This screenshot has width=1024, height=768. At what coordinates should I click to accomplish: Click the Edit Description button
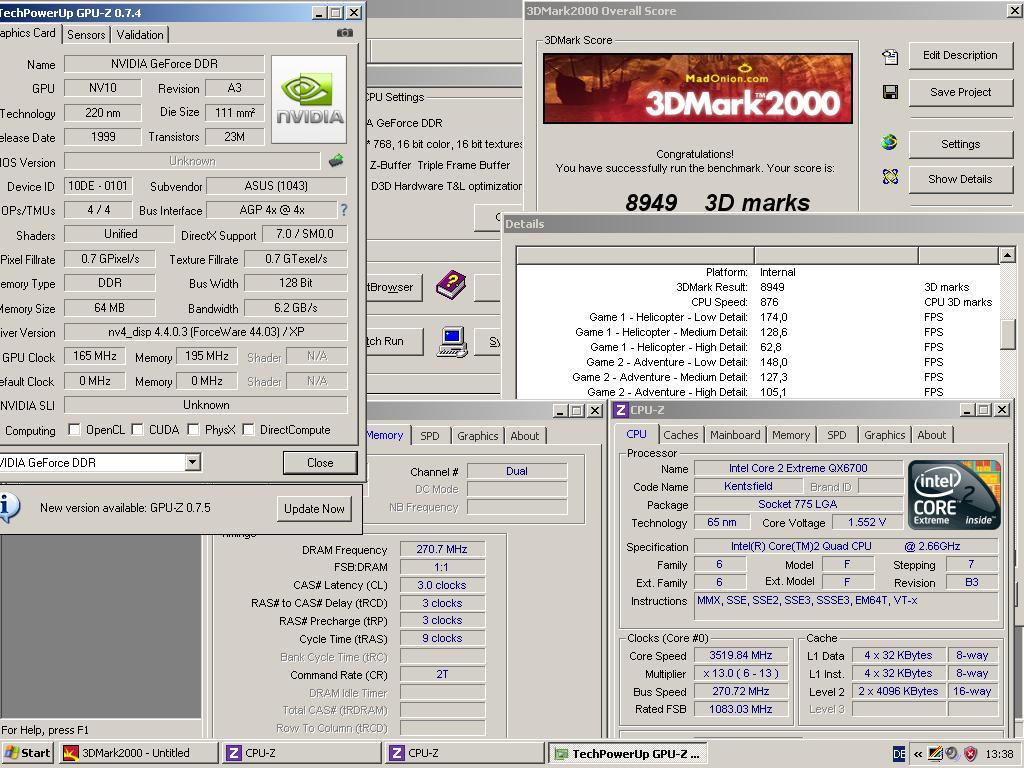coord(960,56)
